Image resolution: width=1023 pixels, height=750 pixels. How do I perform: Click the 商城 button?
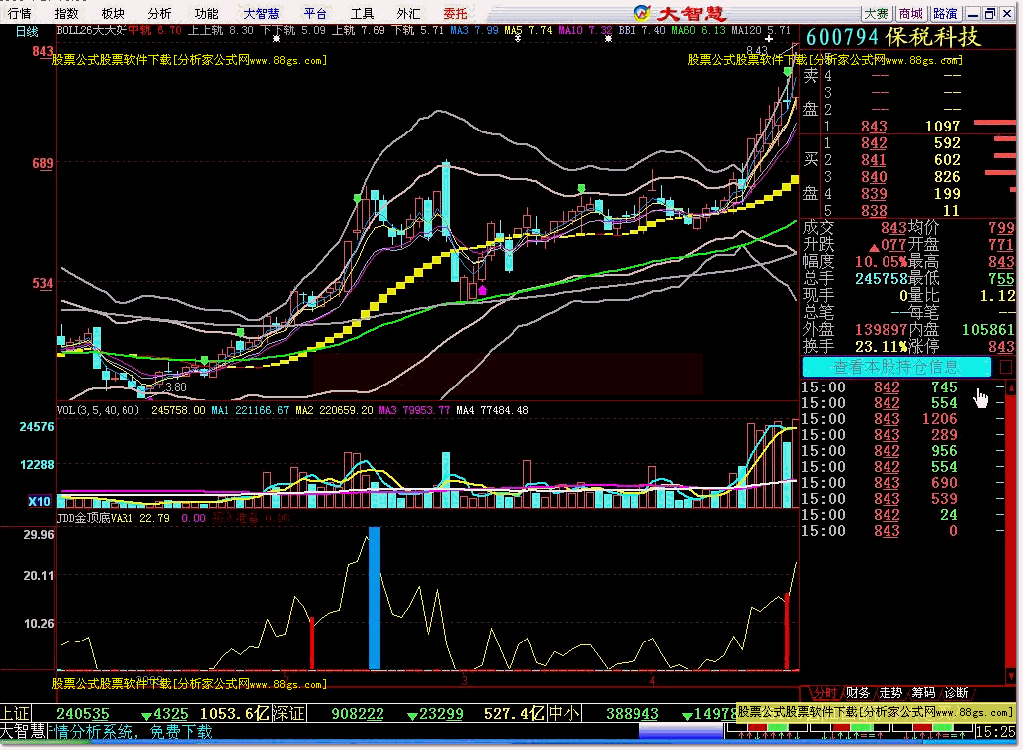click(910, 14)
